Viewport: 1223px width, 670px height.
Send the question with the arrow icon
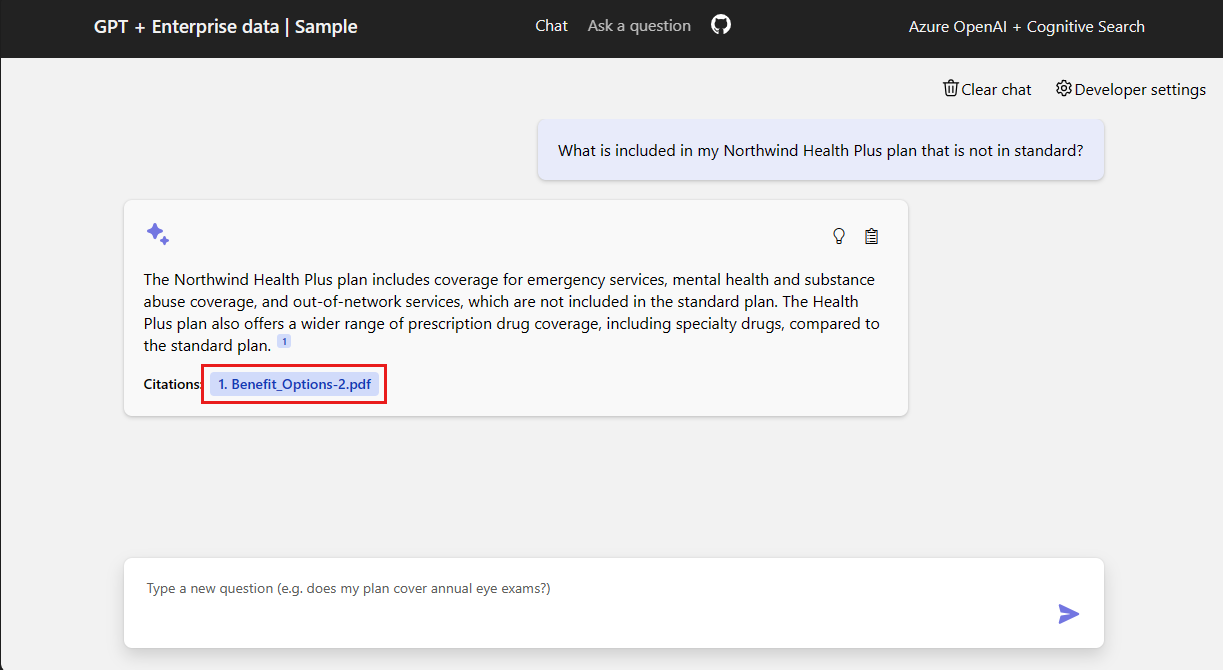point(1068,613)
